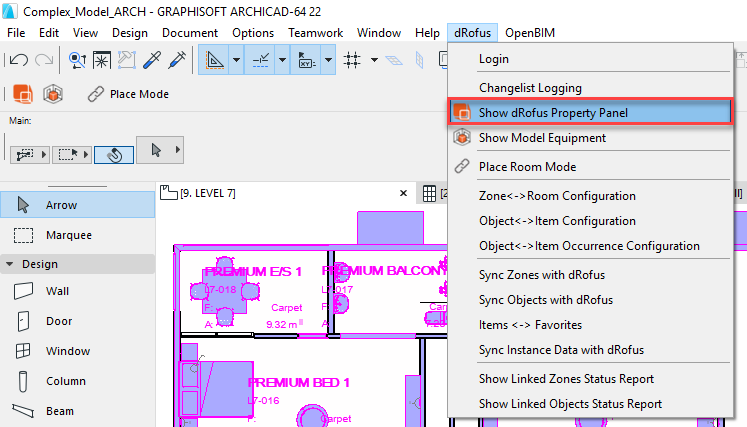The image size is (747, 427).
Task: Click the Trace reference window icon
Action: pos(102,60)
